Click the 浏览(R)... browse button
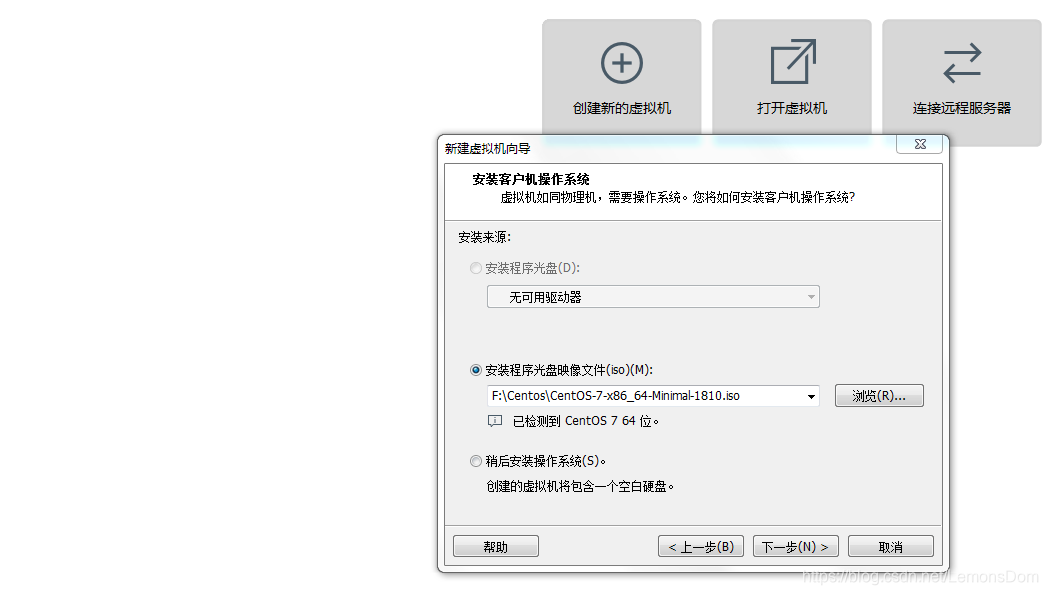This screenshot has height=595, width=1048. click(x=879, y=396)
